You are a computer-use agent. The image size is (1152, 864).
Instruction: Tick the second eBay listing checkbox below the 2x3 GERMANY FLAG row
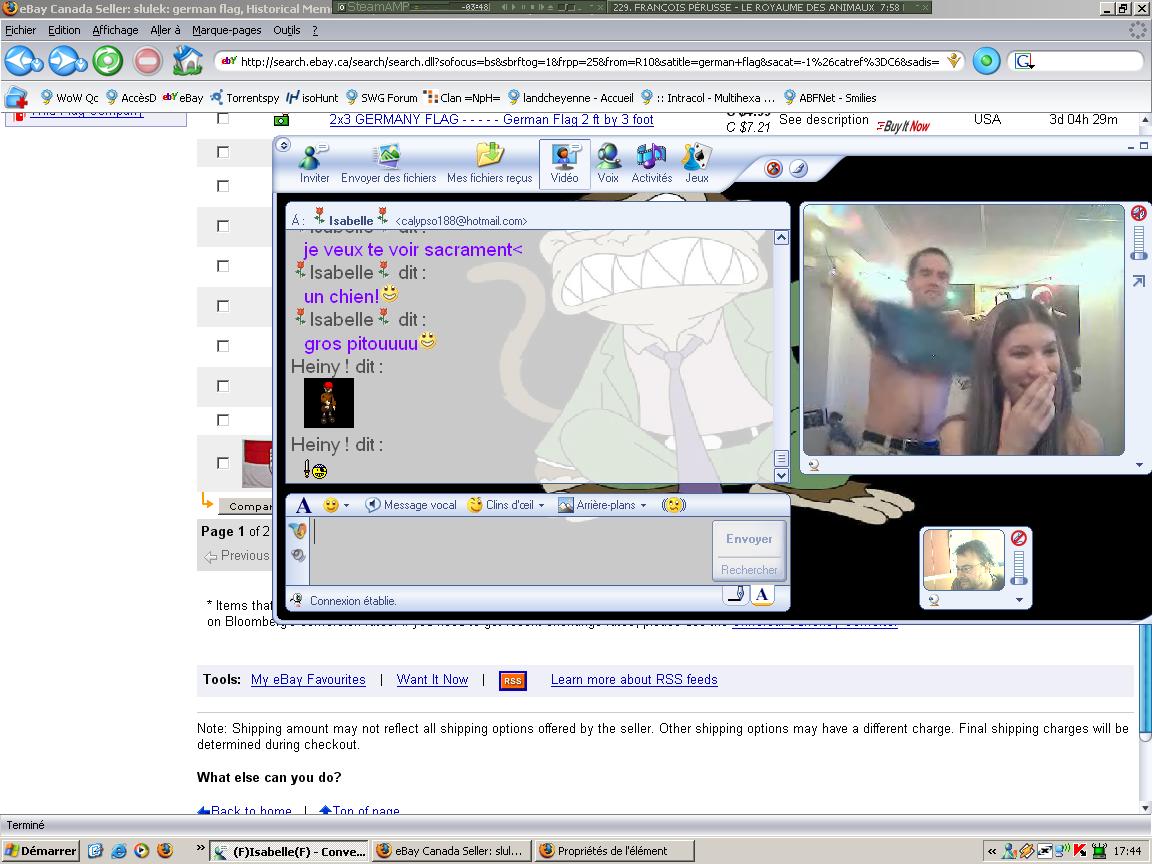point(223,186)
